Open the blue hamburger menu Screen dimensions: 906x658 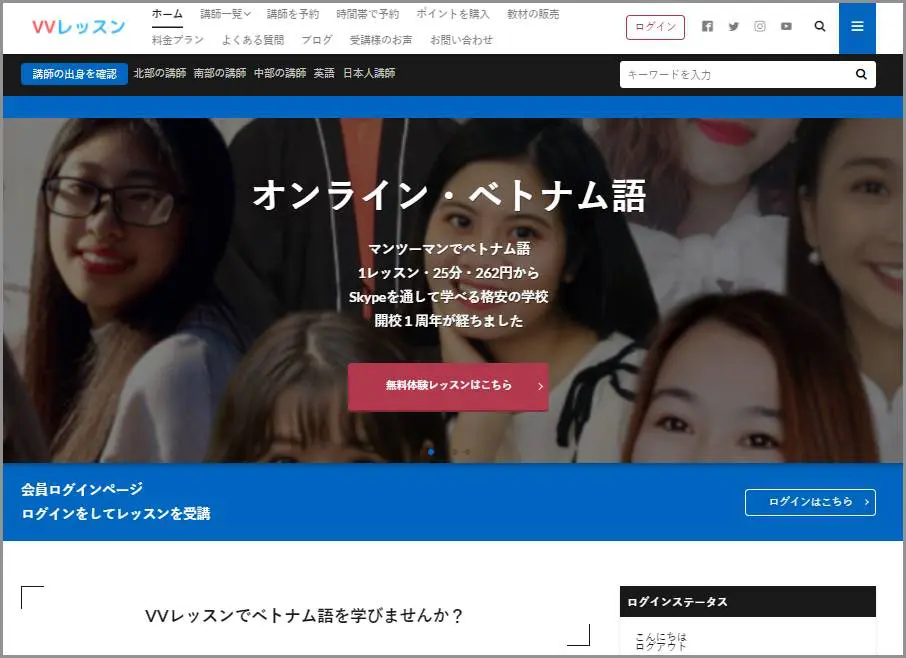[857, 27]
